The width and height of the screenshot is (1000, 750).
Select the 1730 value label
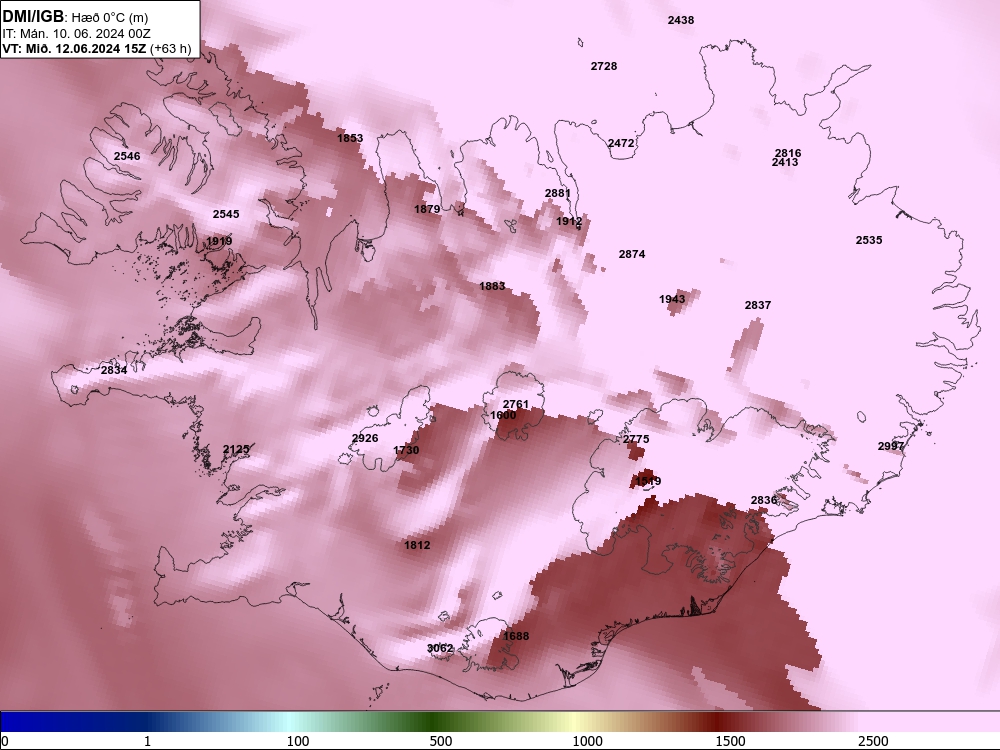click(x=406, y=450)
